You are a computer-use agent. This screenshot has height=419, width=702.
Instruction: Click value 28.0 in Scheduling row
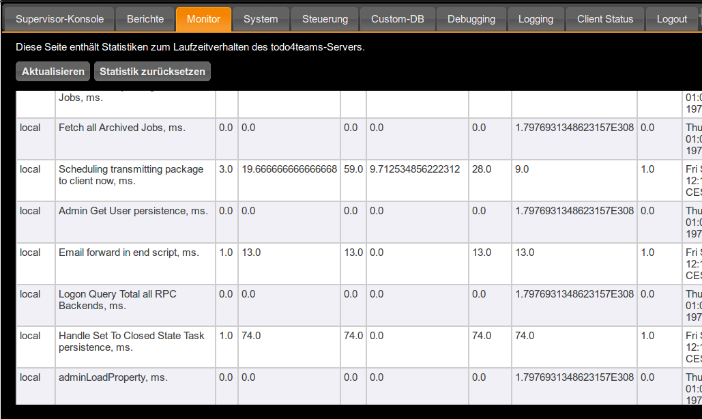[x=482, y=169]
